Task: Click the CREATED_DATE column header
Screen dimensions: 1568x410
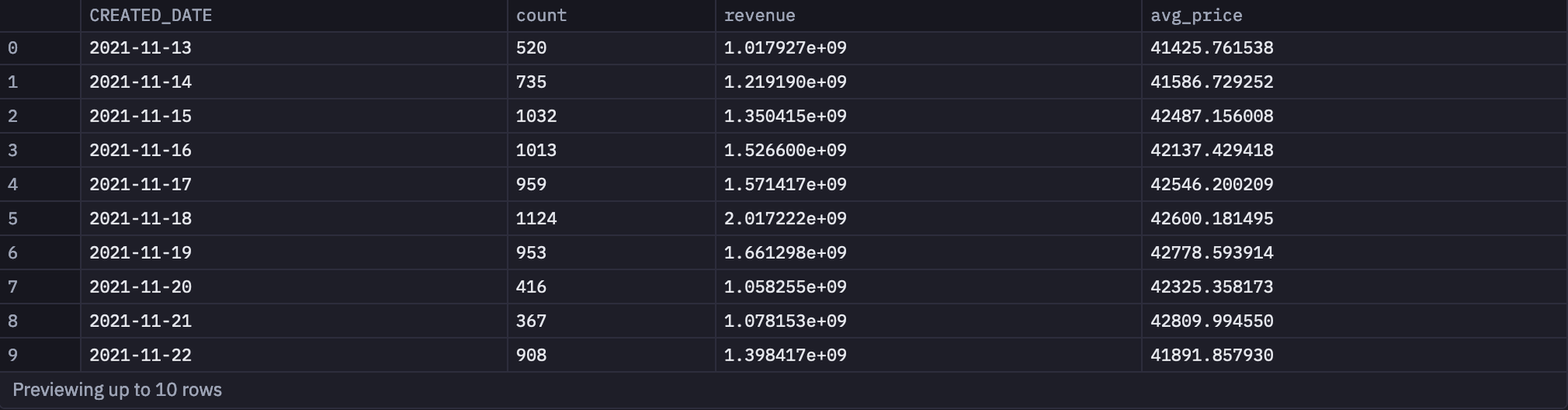Action: (x=151, y=16)
